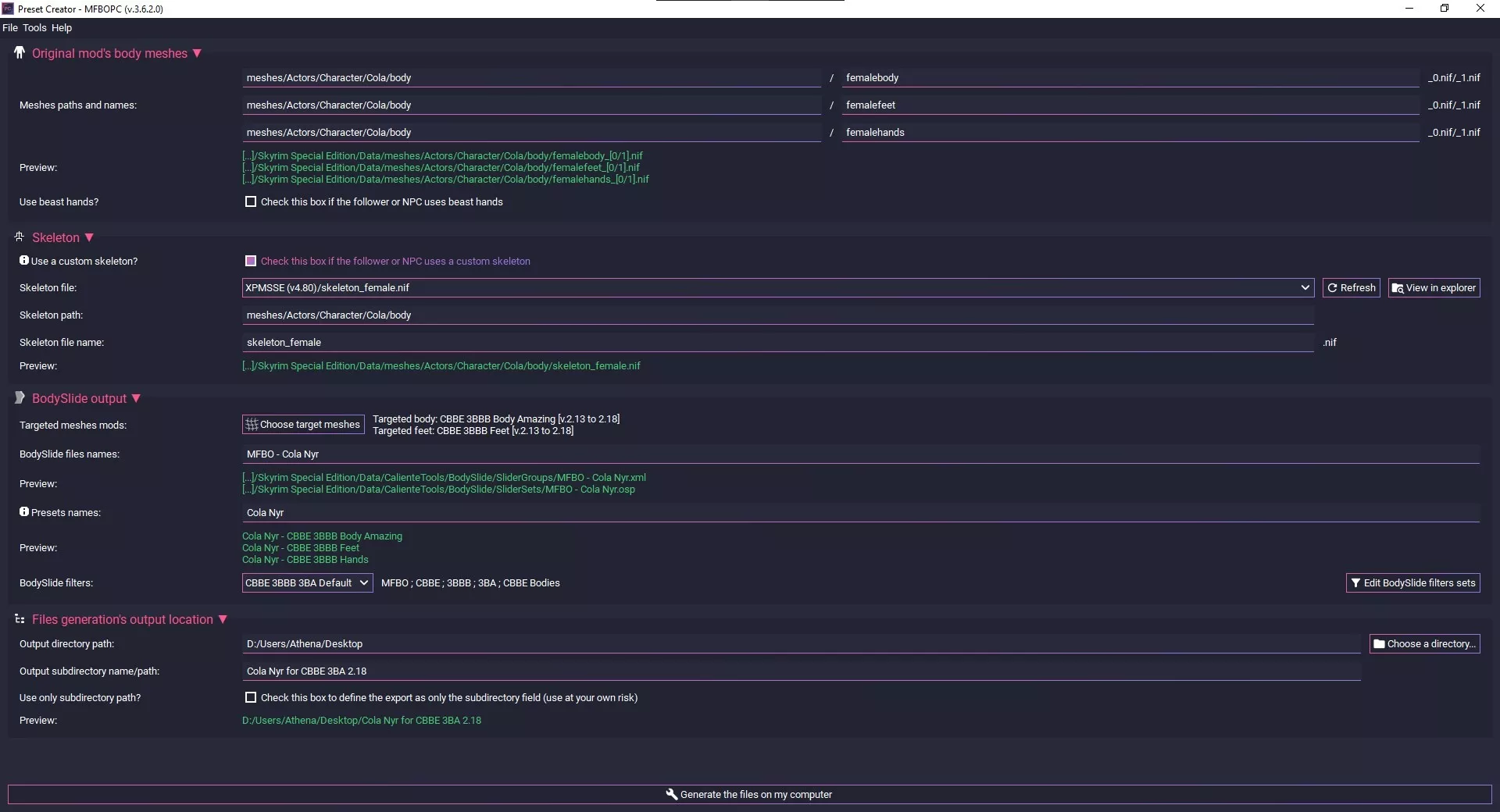Click the Presets names field
This screenshot has height=812, width=1500.
pos(861,512)
